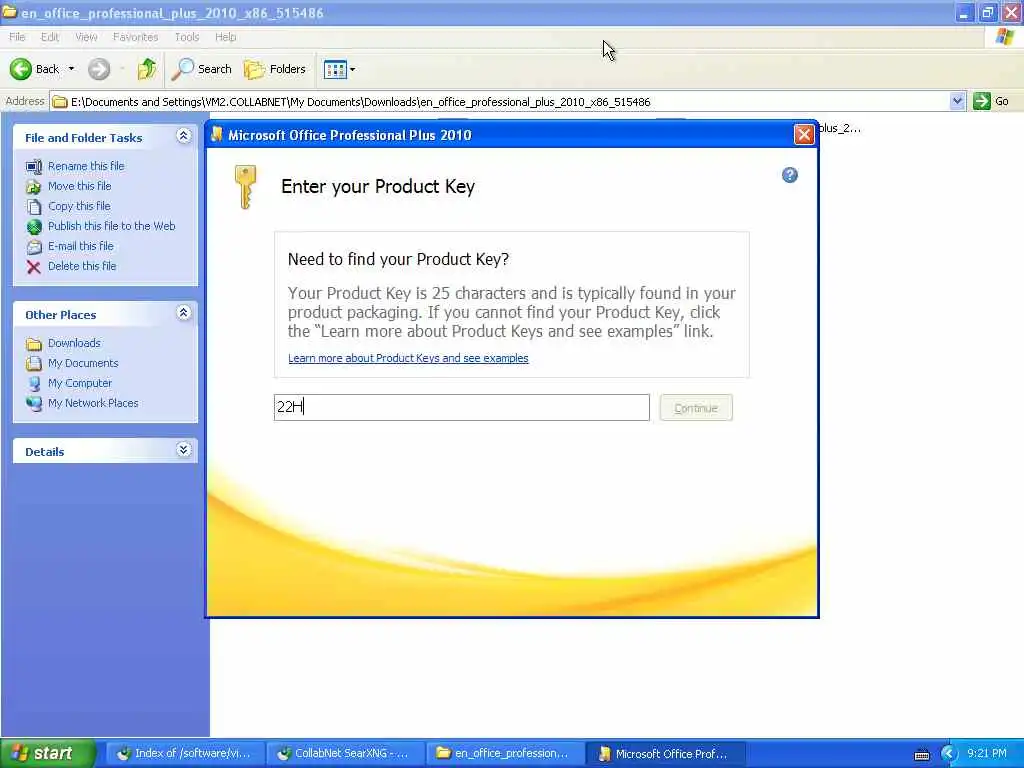Screen dimensions: 1024x768
Task: Expand the address bar dropdown arrow
Action: click(957, 101)
